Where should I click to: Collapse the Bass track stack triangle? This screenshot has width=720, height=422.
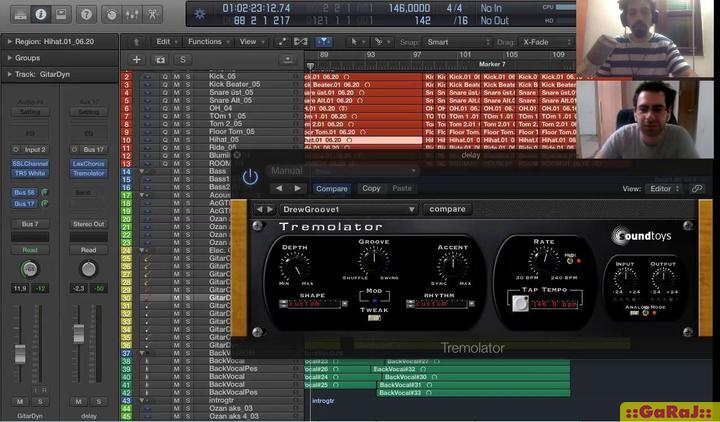(142, 171)
